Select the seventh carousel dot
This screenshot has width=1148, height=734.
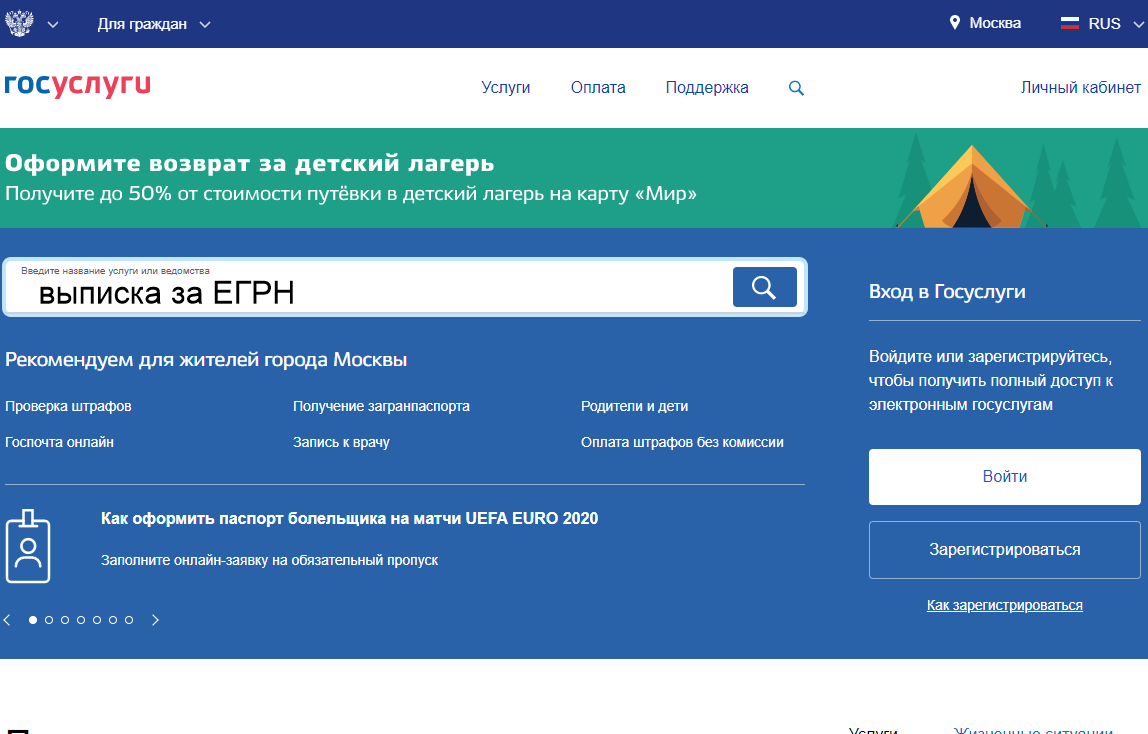(x=129, y=620)
